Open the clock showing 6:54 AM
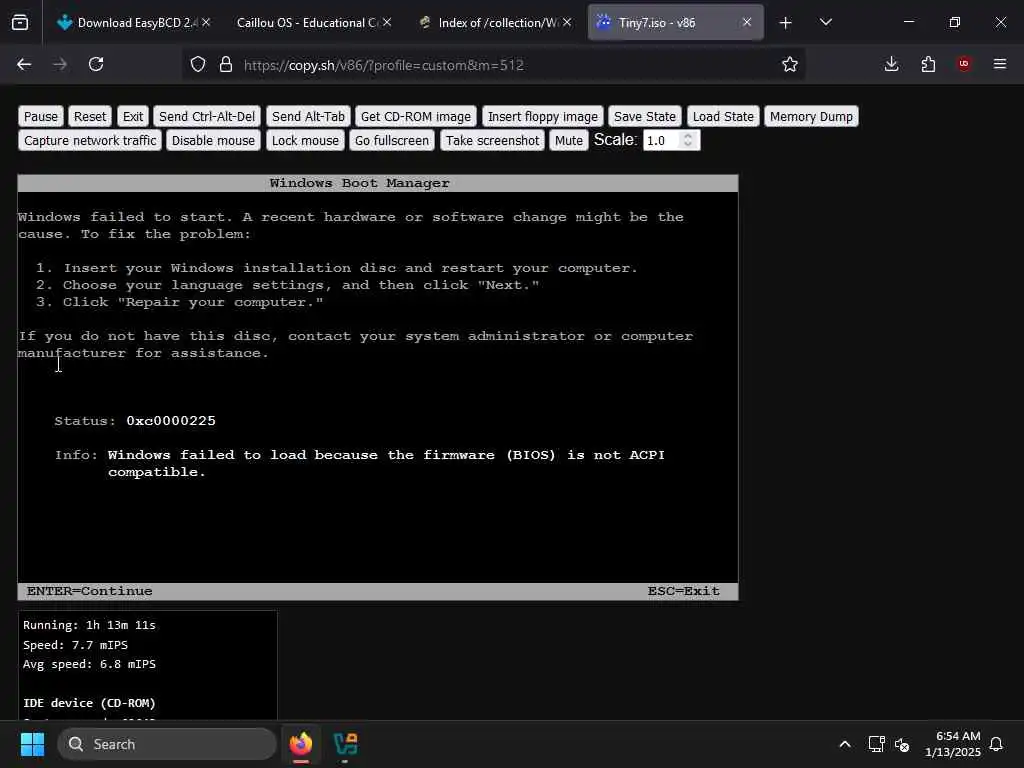The image size is (1024, 768). click(952, 744)
